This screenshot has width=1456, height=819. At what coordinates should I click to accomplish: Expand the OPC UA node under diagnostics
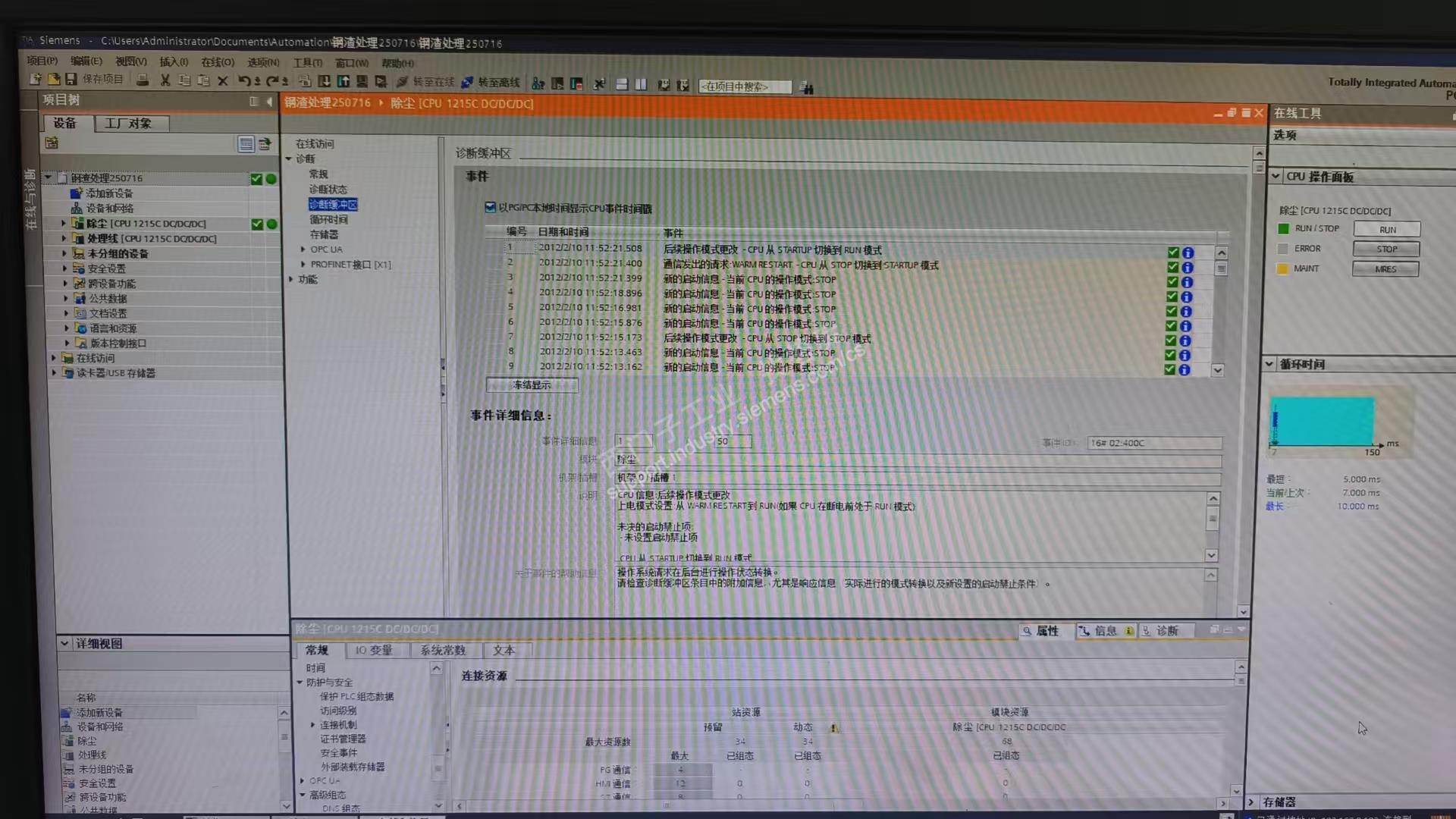click(303, 249)
